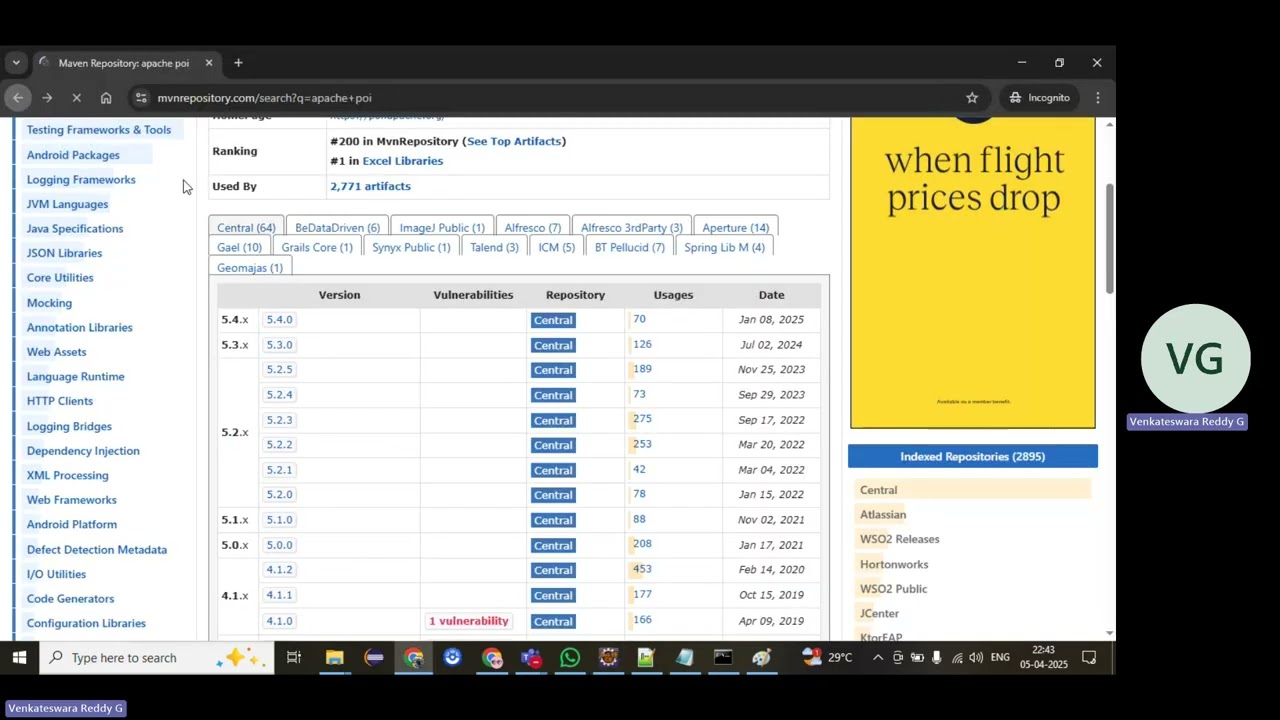Open Task View on the taskbar
The height and width of the screenshot is (720, 1280).
click(294, 658)
